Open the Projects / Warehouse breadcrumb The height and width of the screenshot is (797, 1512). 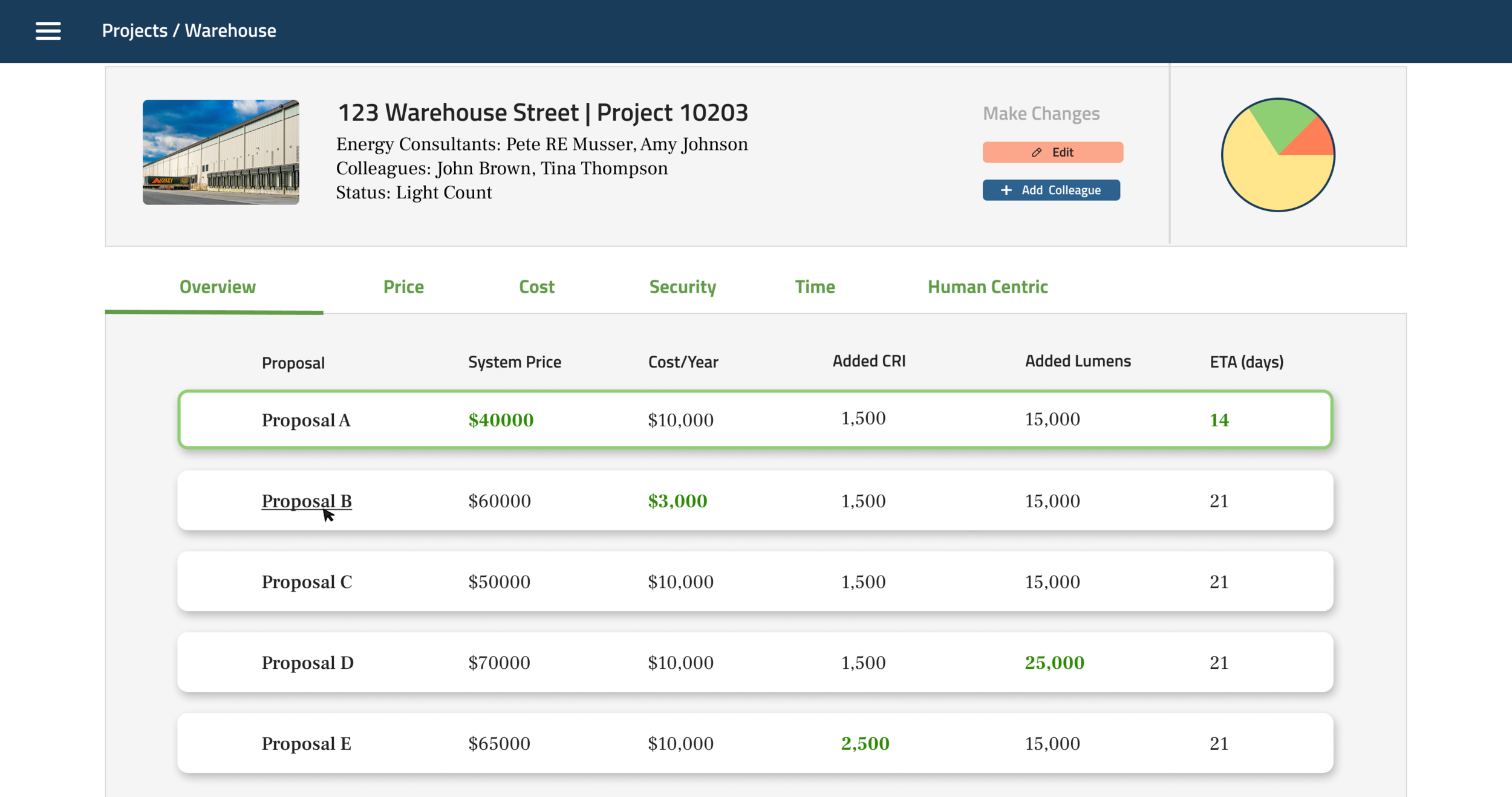[189, 31]
